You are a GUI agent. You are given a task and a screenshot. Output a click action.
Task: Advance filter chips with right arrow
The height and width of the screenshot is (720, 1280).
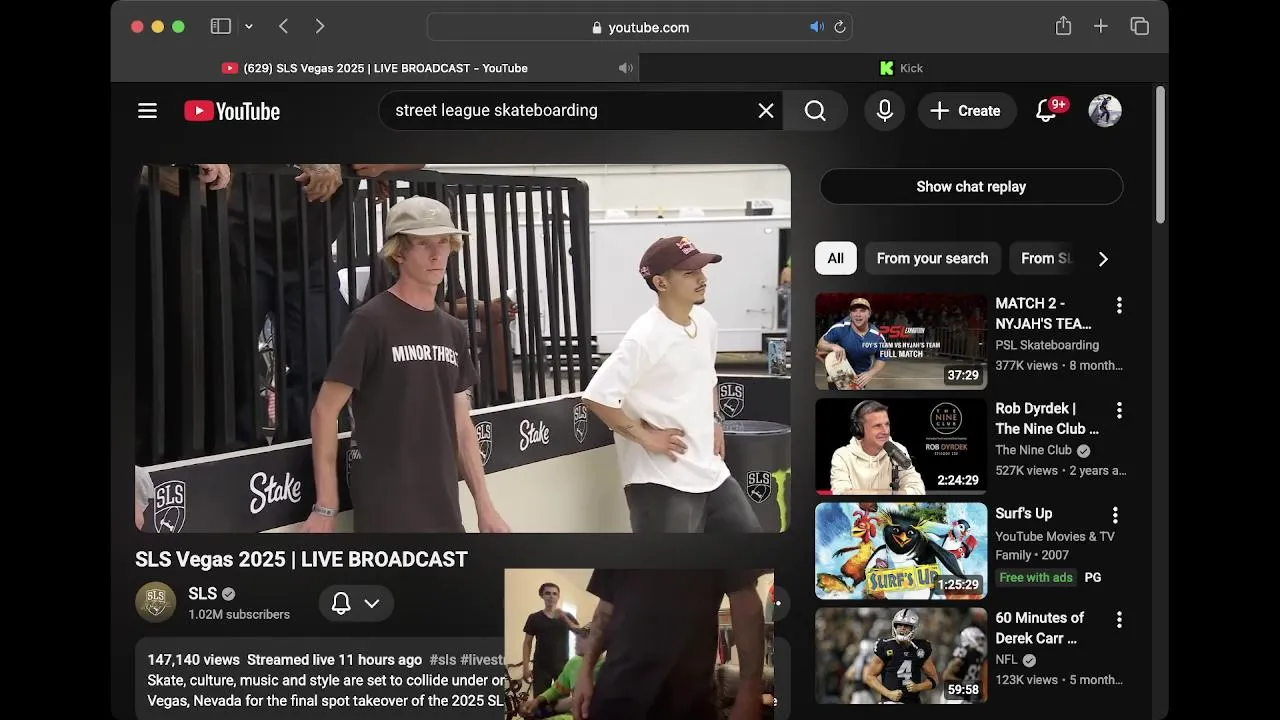1103,259
